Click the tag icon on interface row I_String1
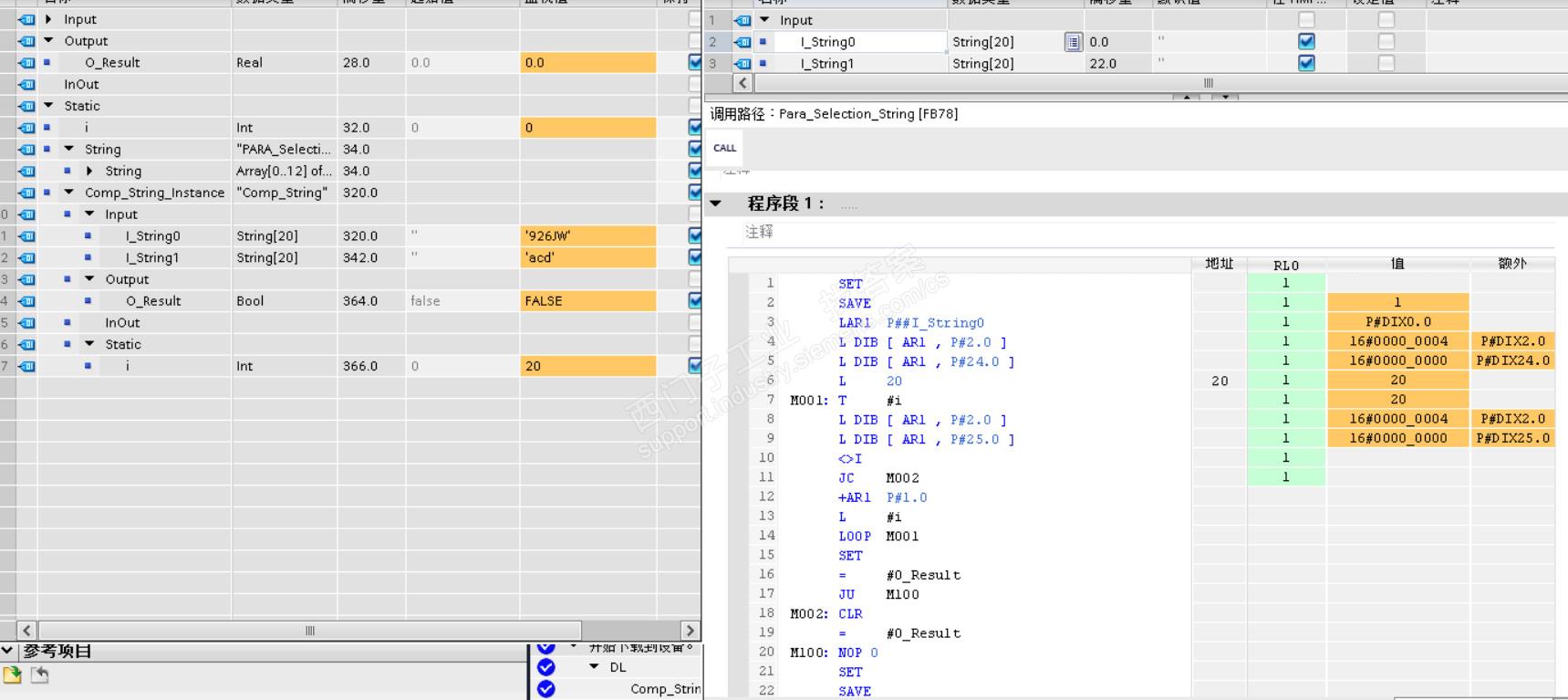The height and width of the screenshot is (700, 1568). (743, 64)
